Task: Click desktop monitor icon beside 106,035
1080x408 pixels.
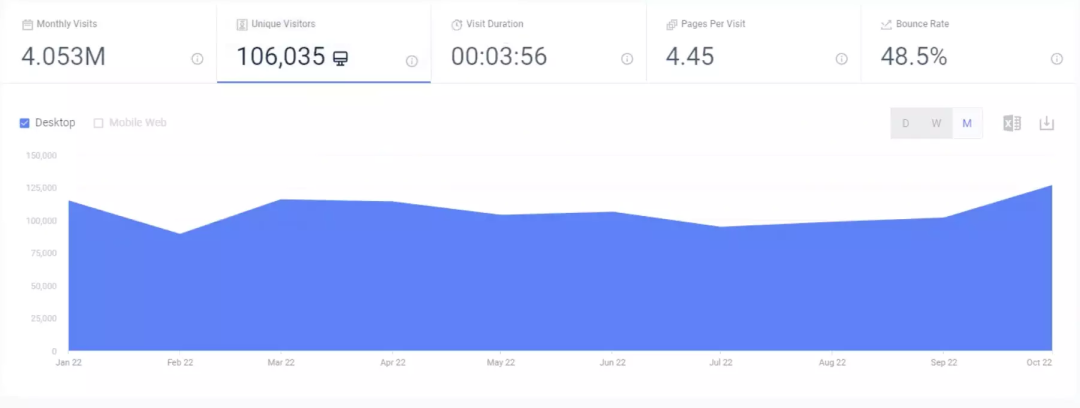Action: tap(341, 59)
